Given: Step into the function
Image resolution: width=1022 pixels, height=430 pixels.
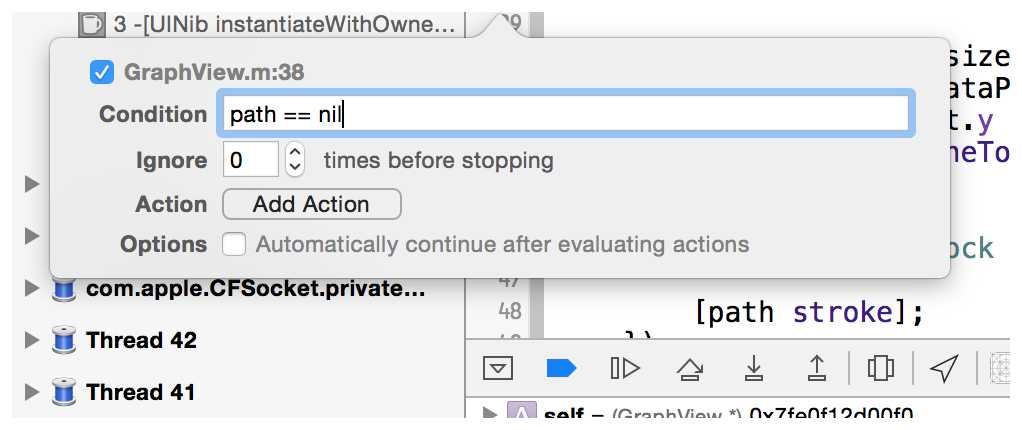Looking at the screenshot, I should click(753, 369).
